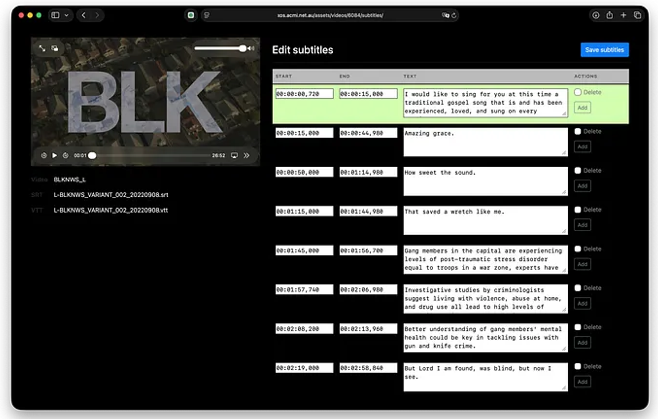Click Add in the 'Amazing grace.' row
Screen dimensions: 658x419
point(582,147)
